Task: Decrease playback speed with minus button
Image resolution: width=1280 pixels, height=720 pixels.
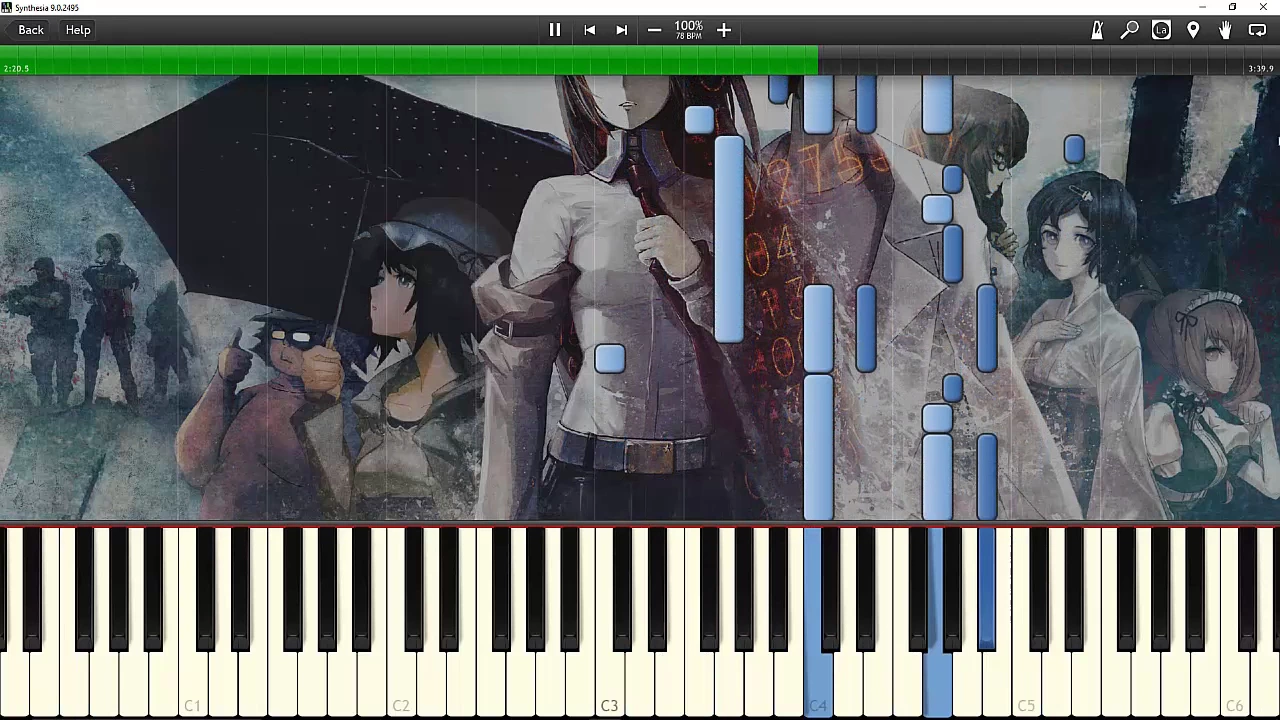Action: 654,30
